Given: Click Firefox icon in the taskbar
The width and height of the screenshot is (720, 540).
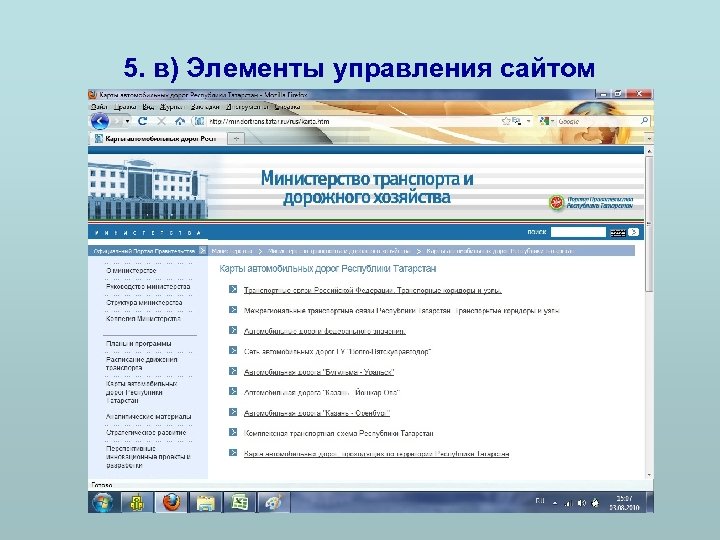Looking at the screenshot, I should click(171, 502).
